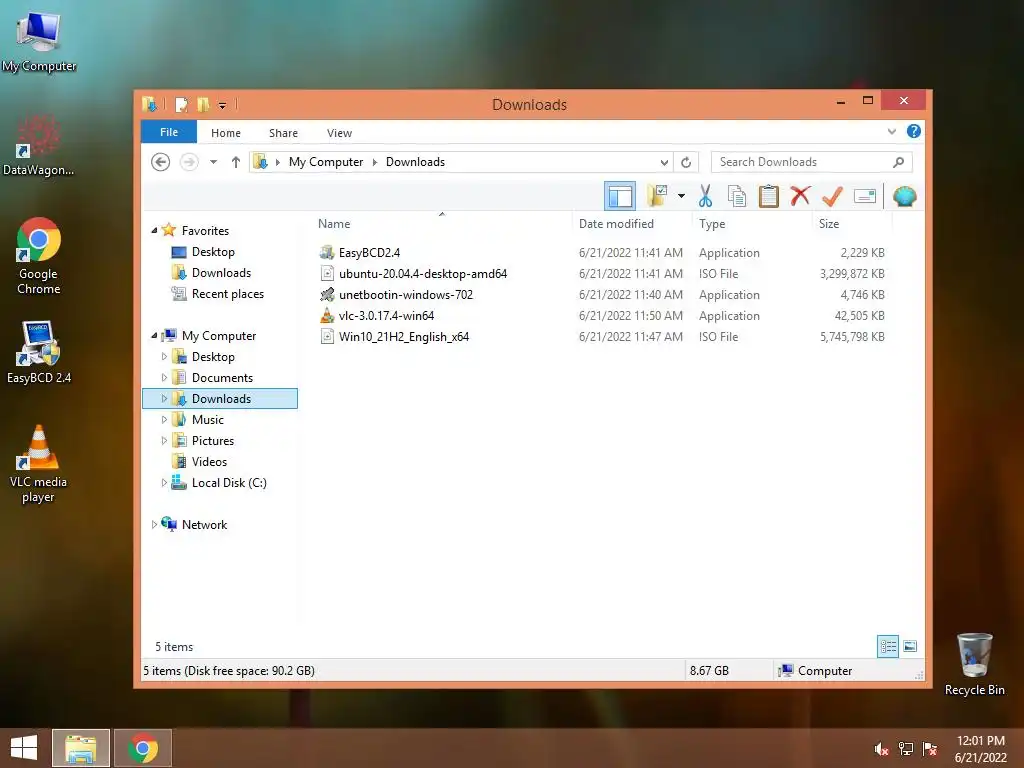Open Recent places in Favorites

point(228,294)
